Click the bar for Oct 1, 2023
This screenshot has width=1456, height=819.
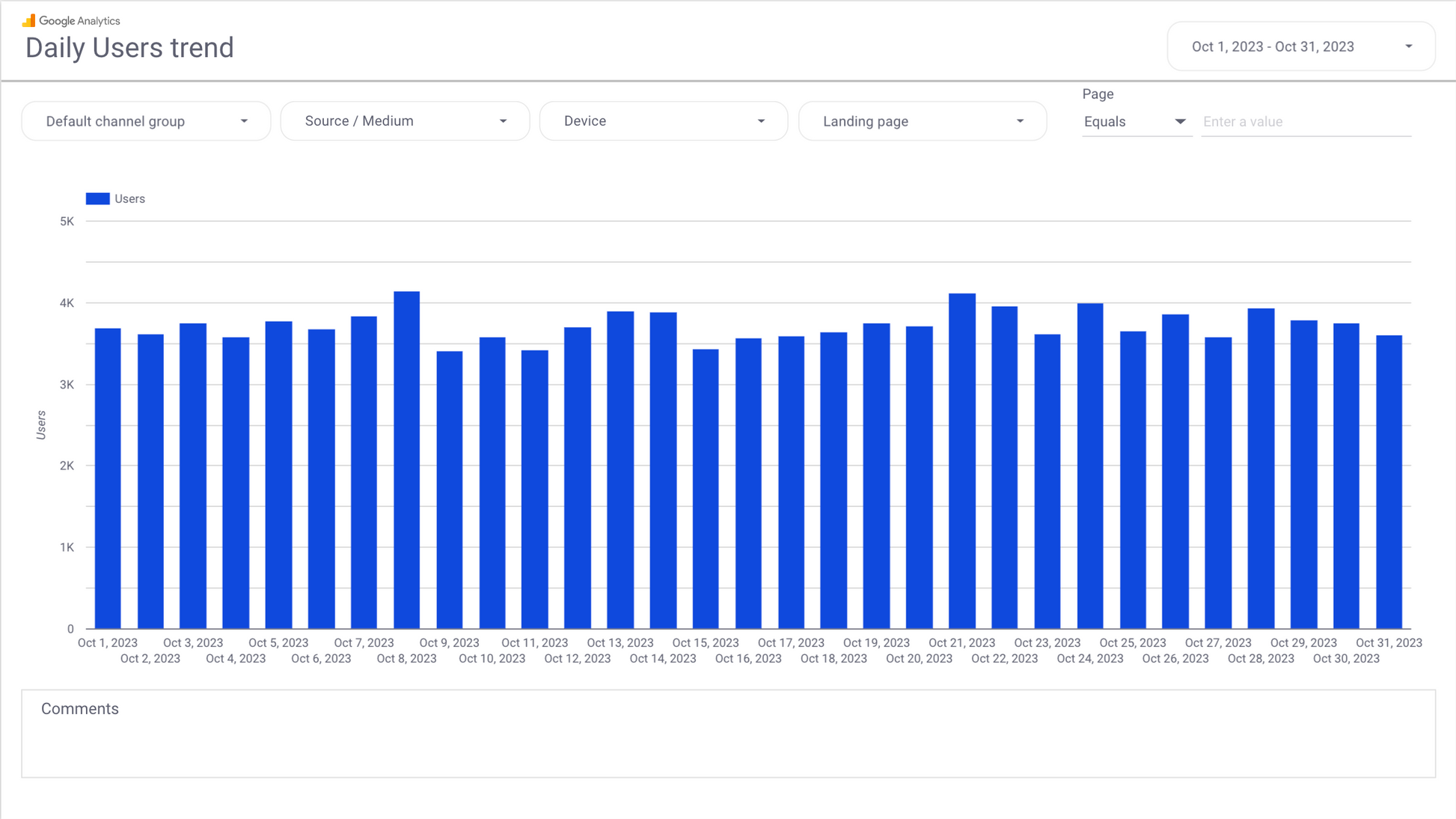click(x=108, y=478)
